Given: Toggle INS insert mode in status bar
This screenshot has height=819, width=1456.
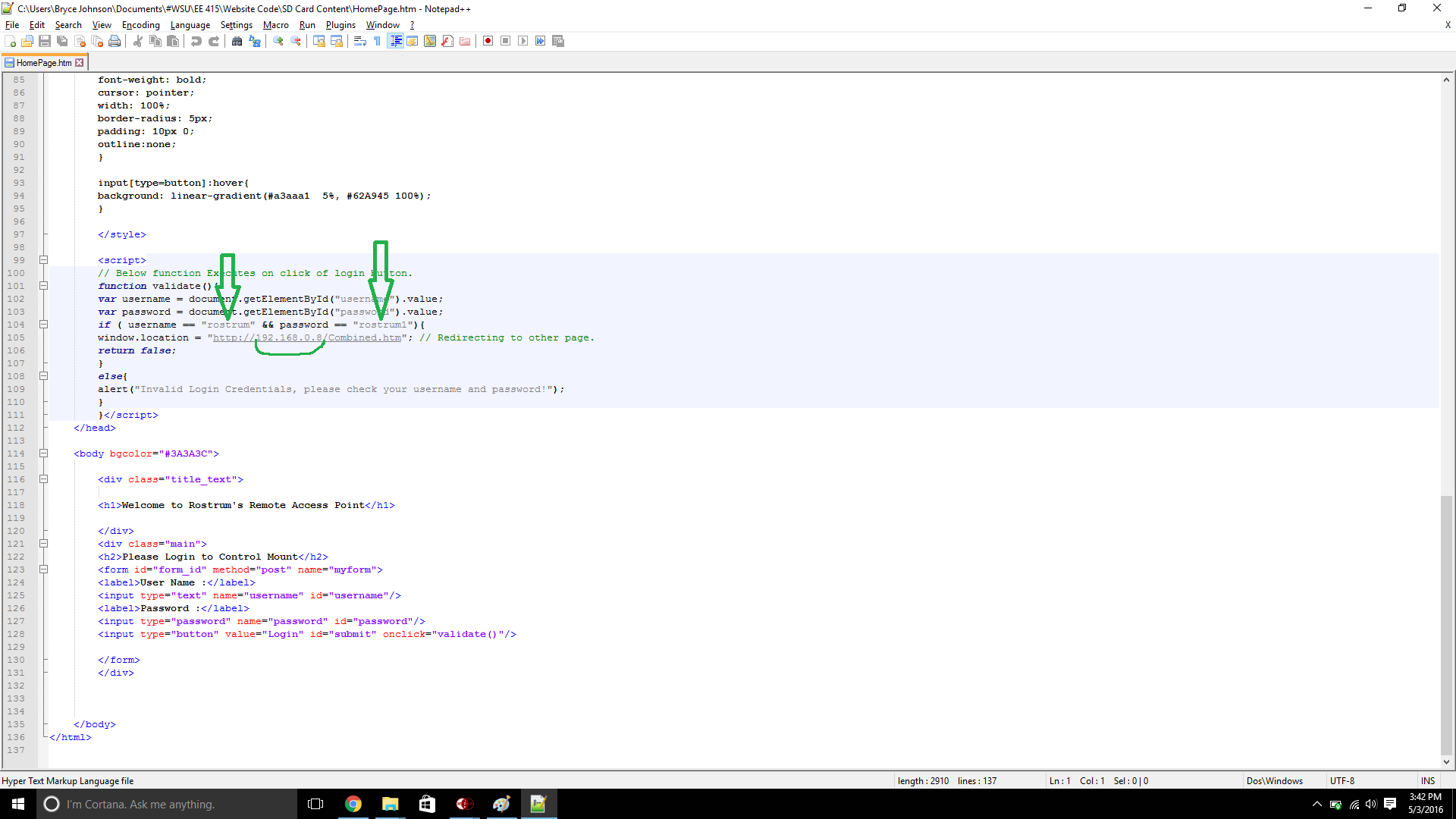Looking at the screenshot, I should [1428, 781].
